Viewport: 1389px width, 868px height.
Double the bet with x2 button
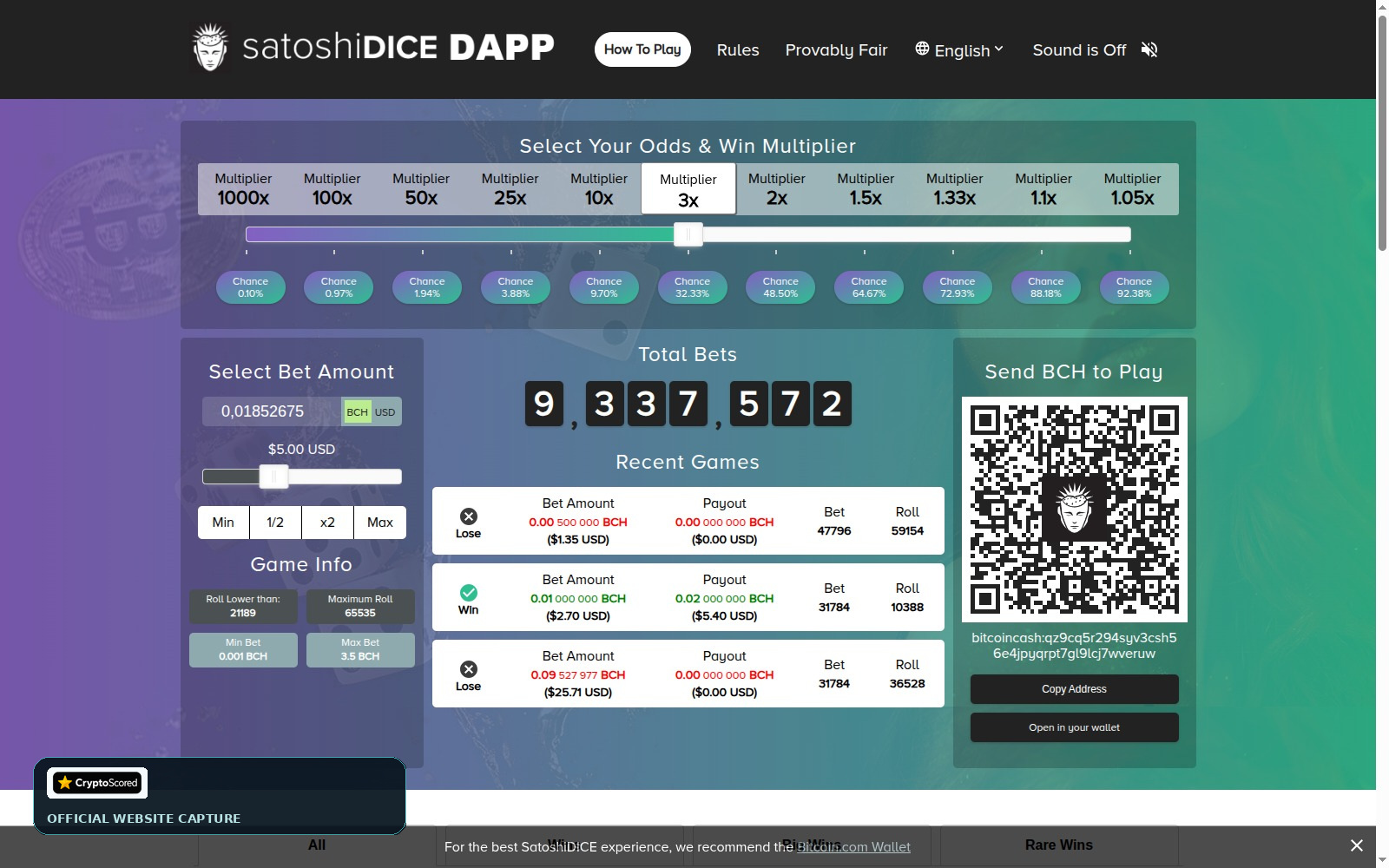327,523
